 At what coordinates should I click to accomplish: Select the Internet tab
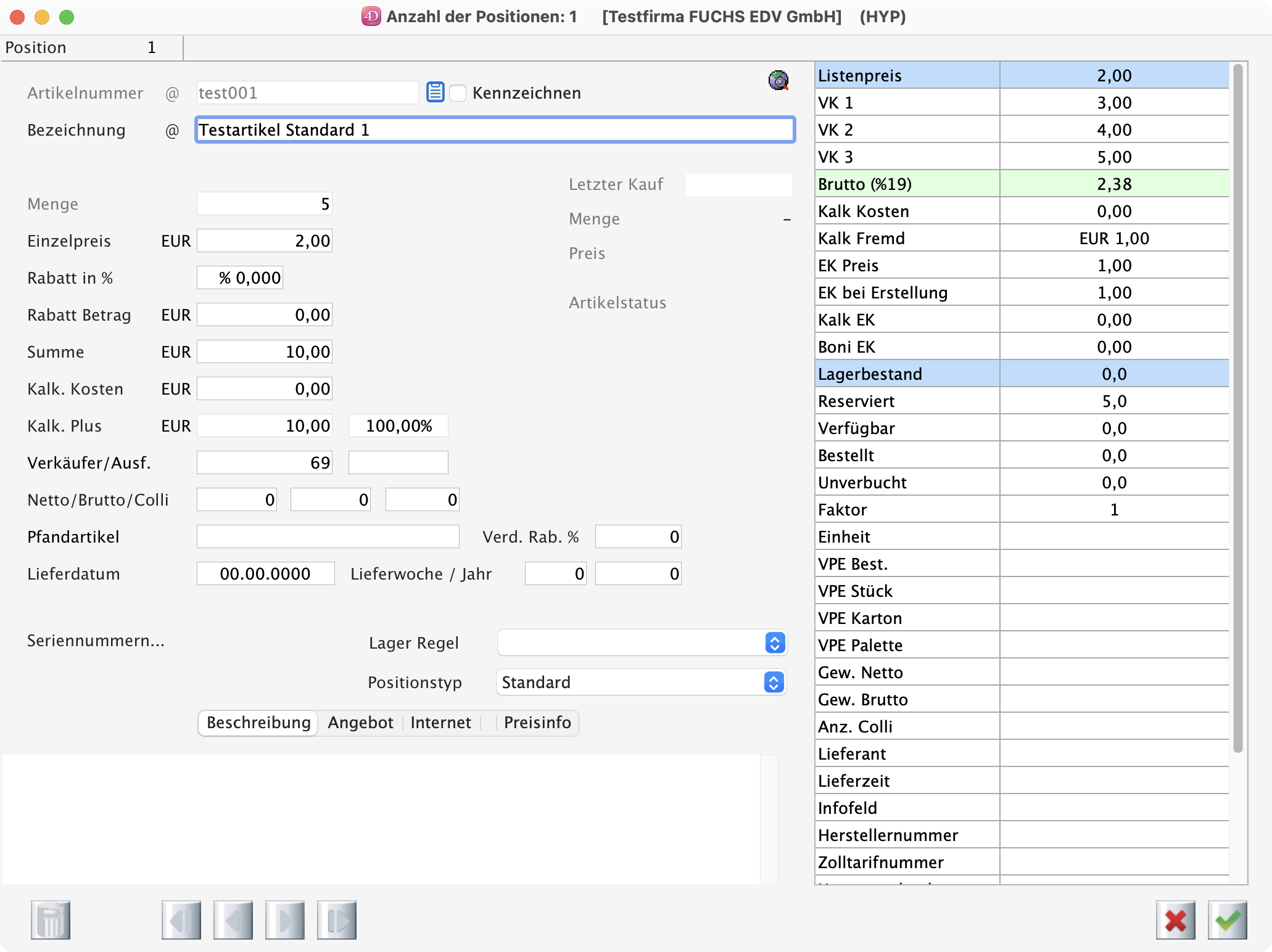coord(440,723)
